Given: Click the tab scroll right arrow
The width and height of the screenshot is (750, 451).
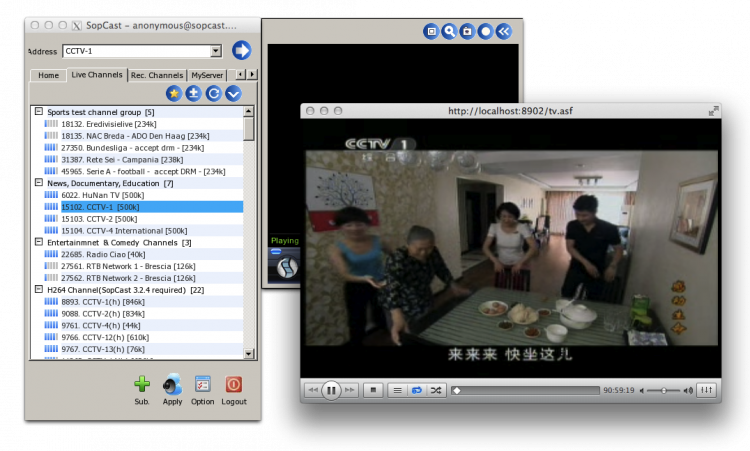Looking at the screenshot, I should [x=252, y=74].
